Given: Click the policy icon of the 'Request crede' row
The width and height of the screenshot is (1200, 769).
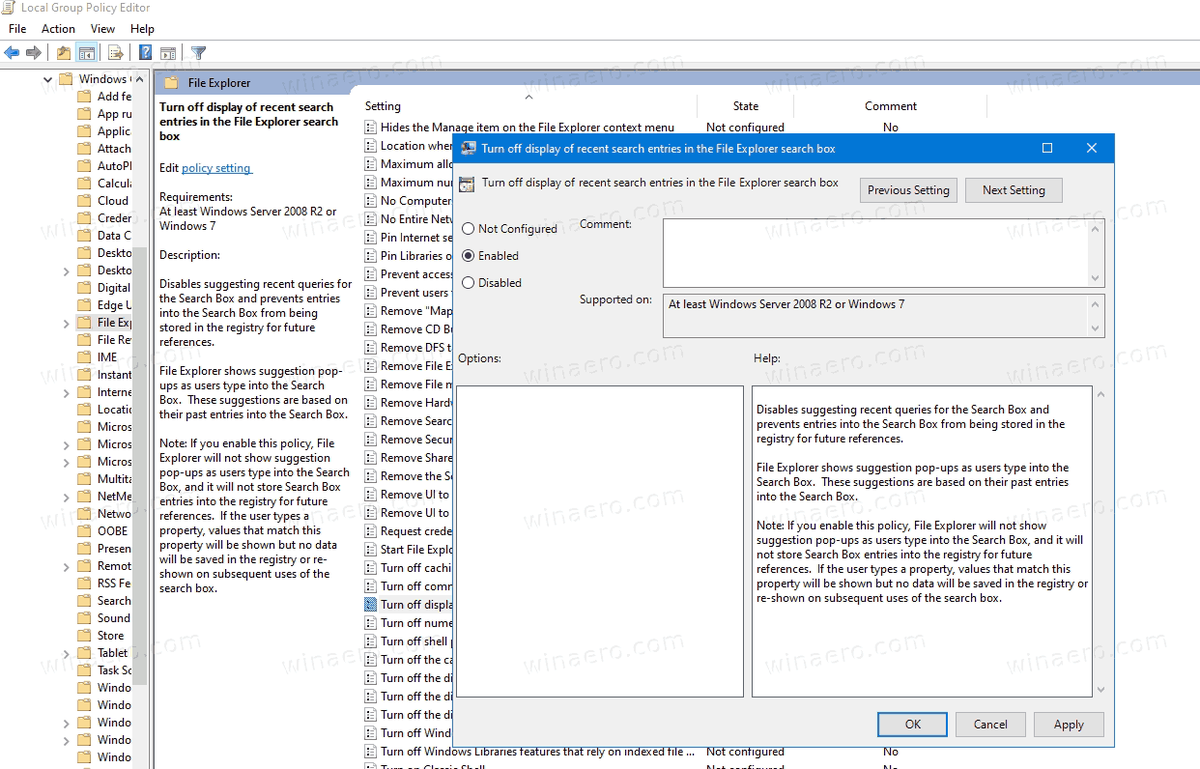Looking at the screenshot, I should (x=371, y=531).
